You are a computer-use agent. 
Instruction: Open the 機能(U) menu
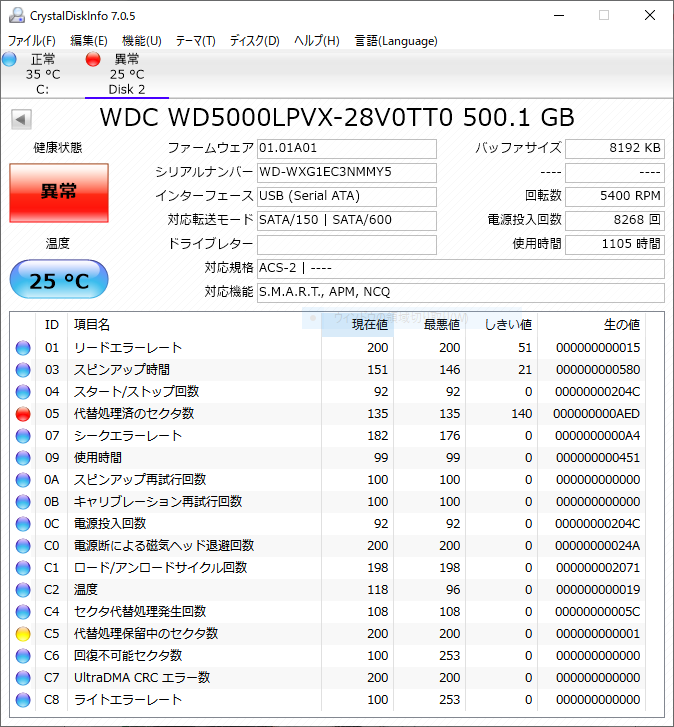point(141,41)
